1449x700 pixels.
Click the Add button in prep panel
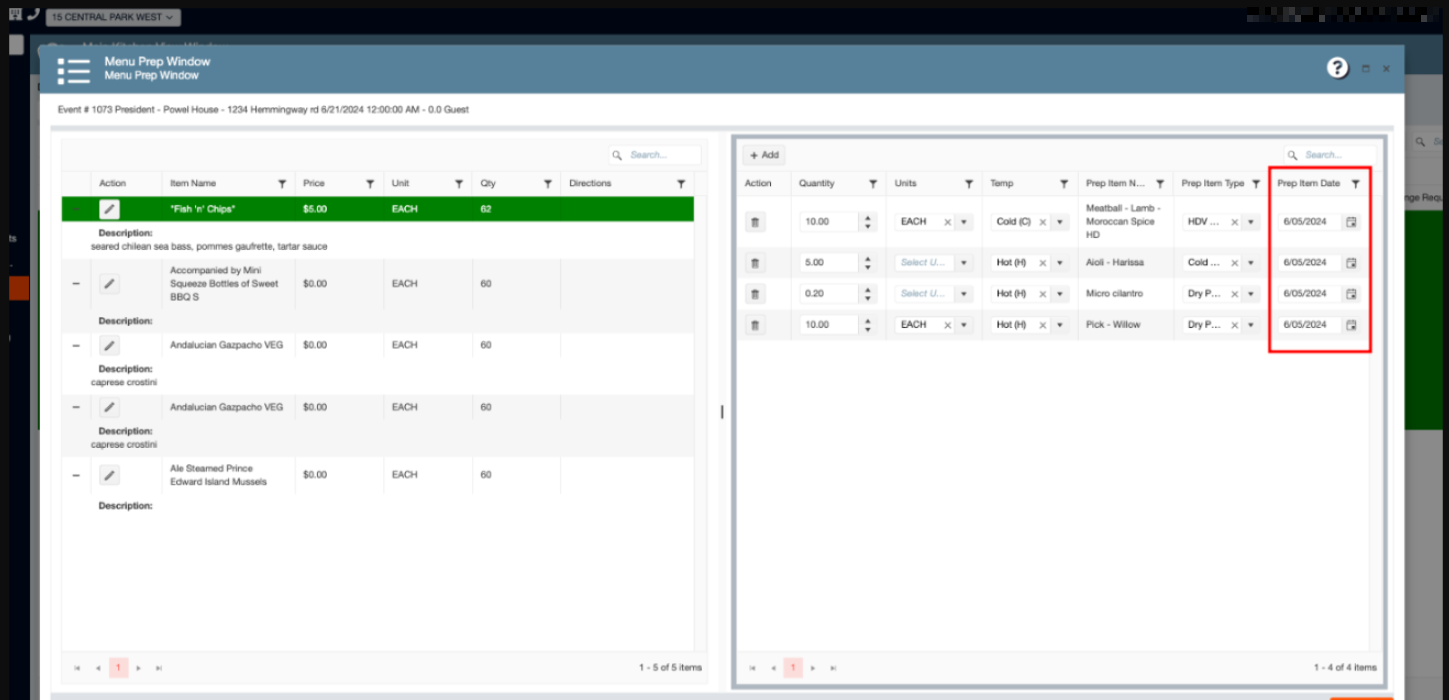(764, 155)
